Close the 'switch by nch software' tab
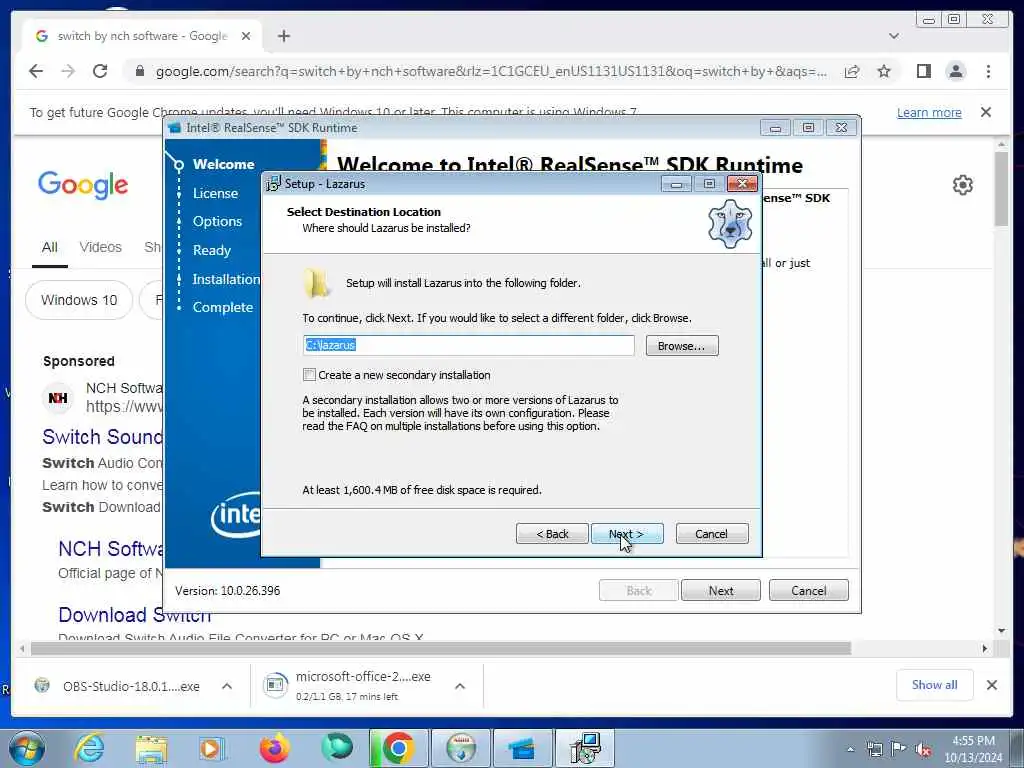1024x768 pixels. tap(246, 36)
